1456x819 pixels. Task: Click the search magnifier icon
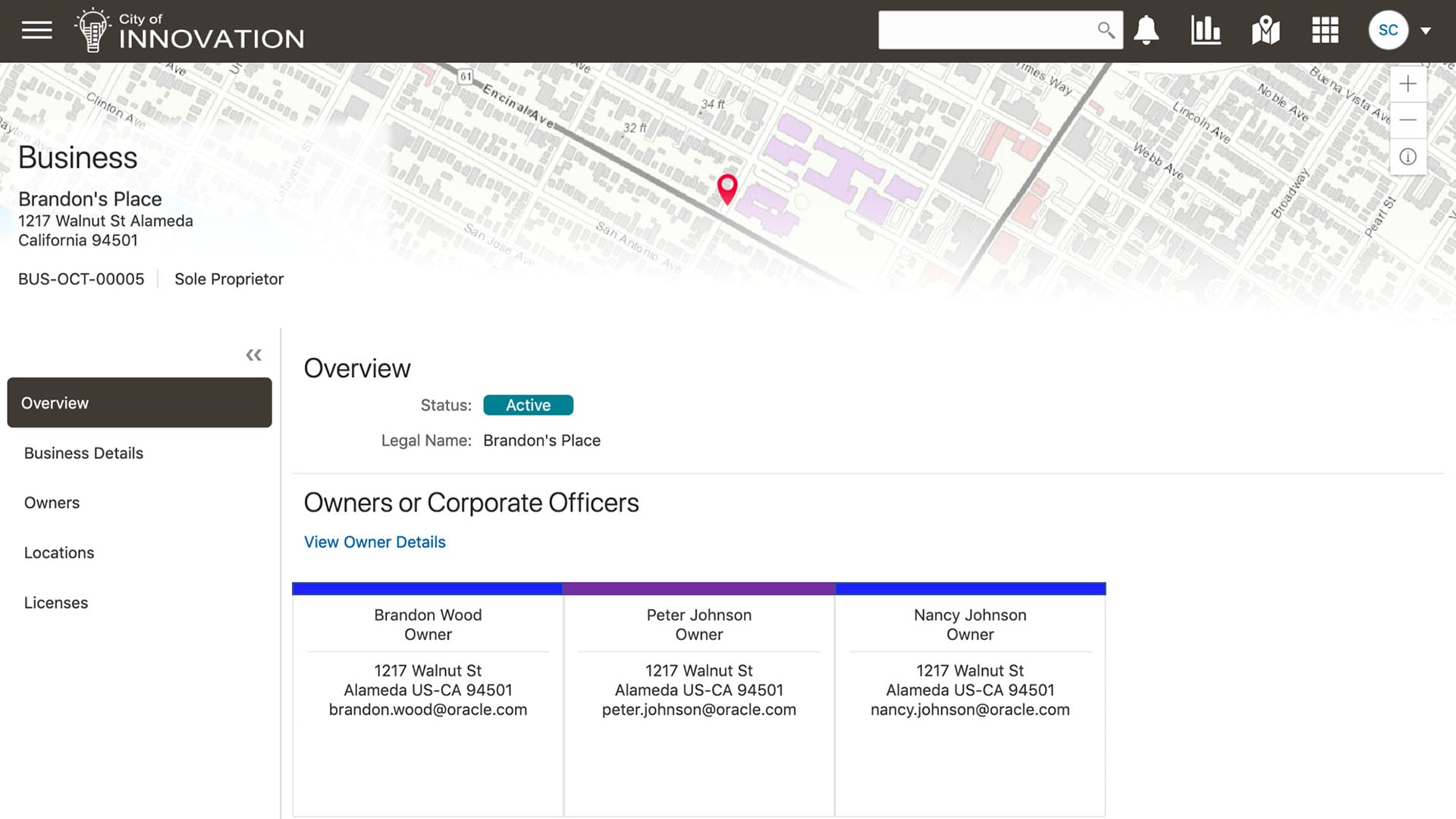click(x=1106, y=30)
